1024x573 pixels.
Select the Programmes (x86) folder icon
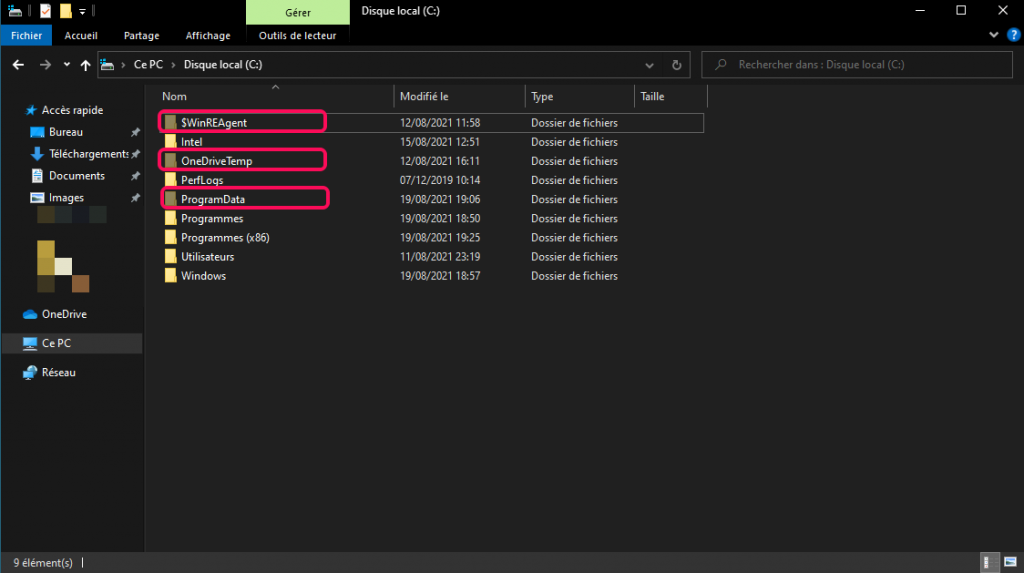coord(170,237)
